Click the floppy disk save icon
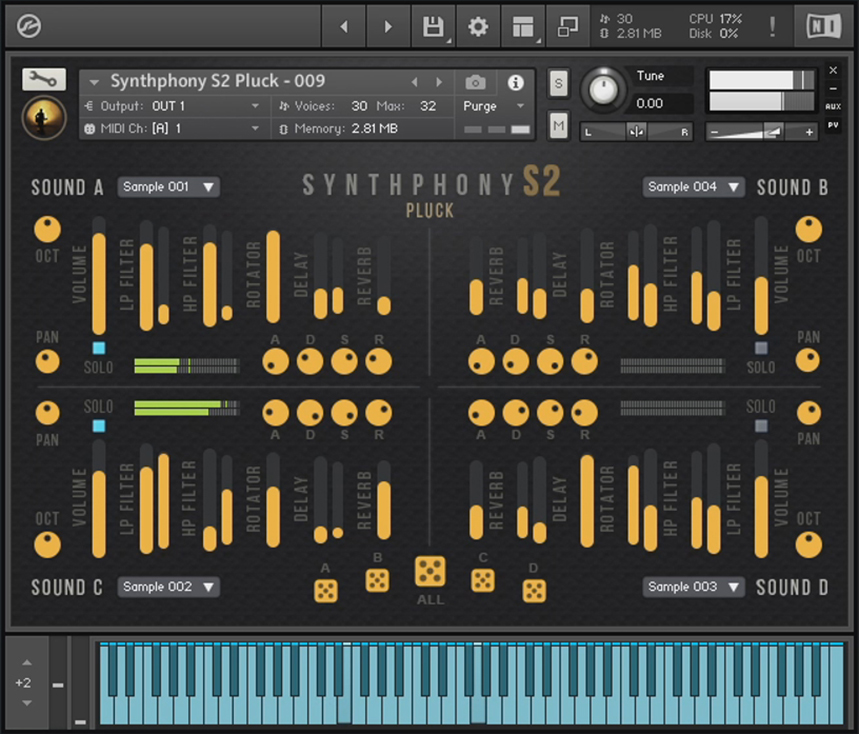 click(x=433, y=26)
